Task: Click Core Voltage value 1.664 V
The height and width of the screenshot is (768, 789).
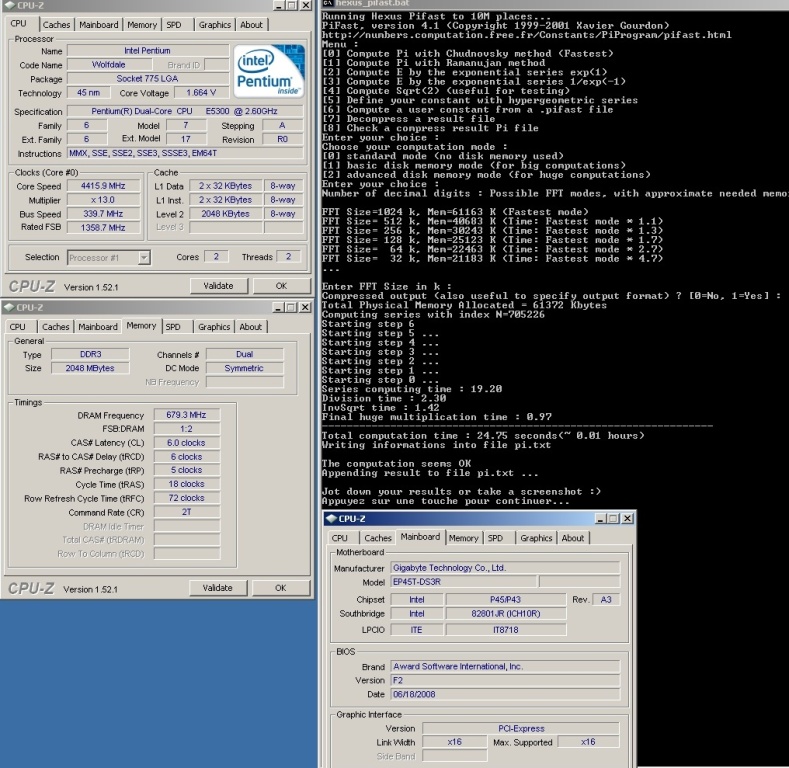Action: pyautogui.click(x=201, y=93)
